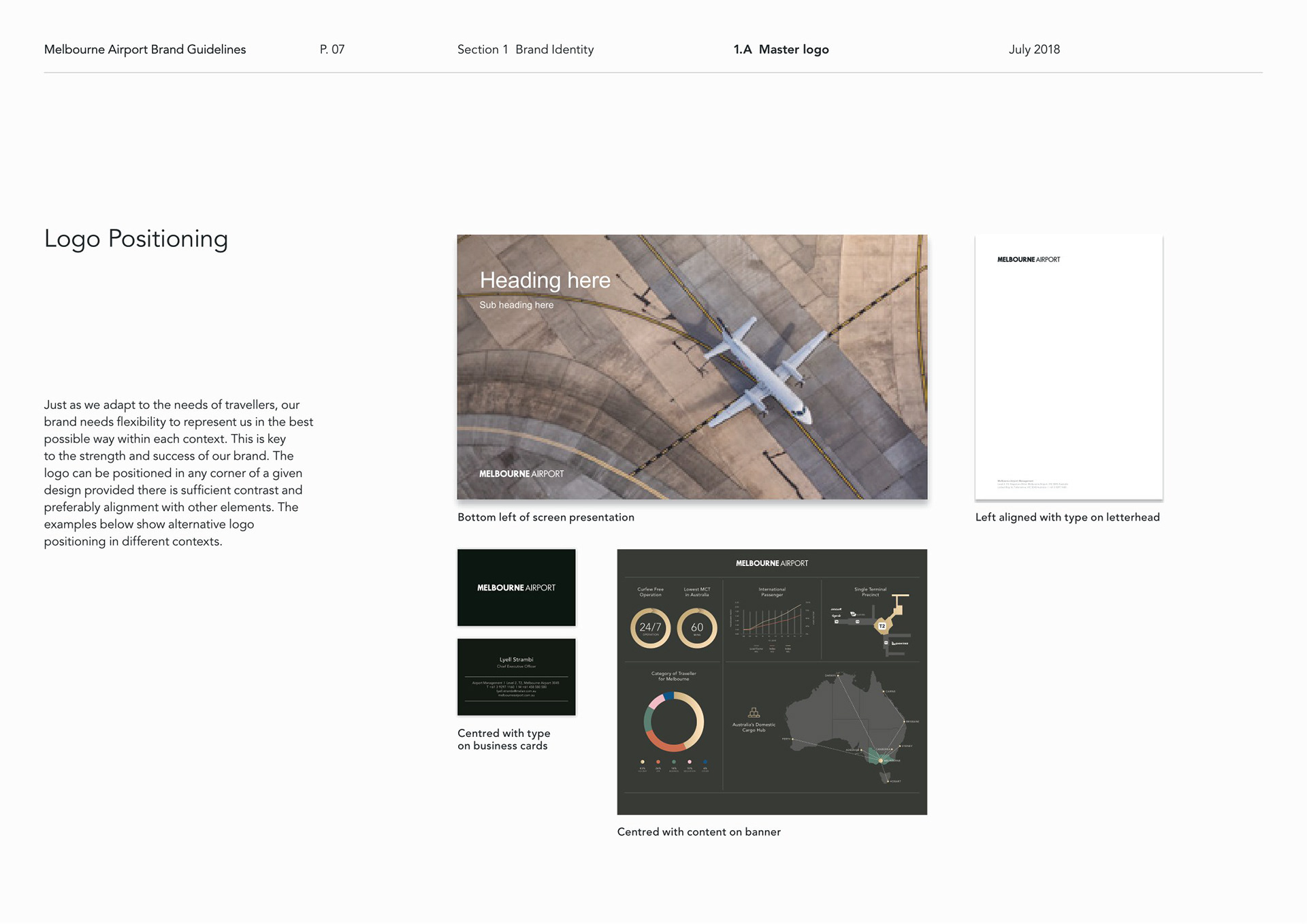
Task: Click the white logo on the aerial photo
Action: pos(521,474)
